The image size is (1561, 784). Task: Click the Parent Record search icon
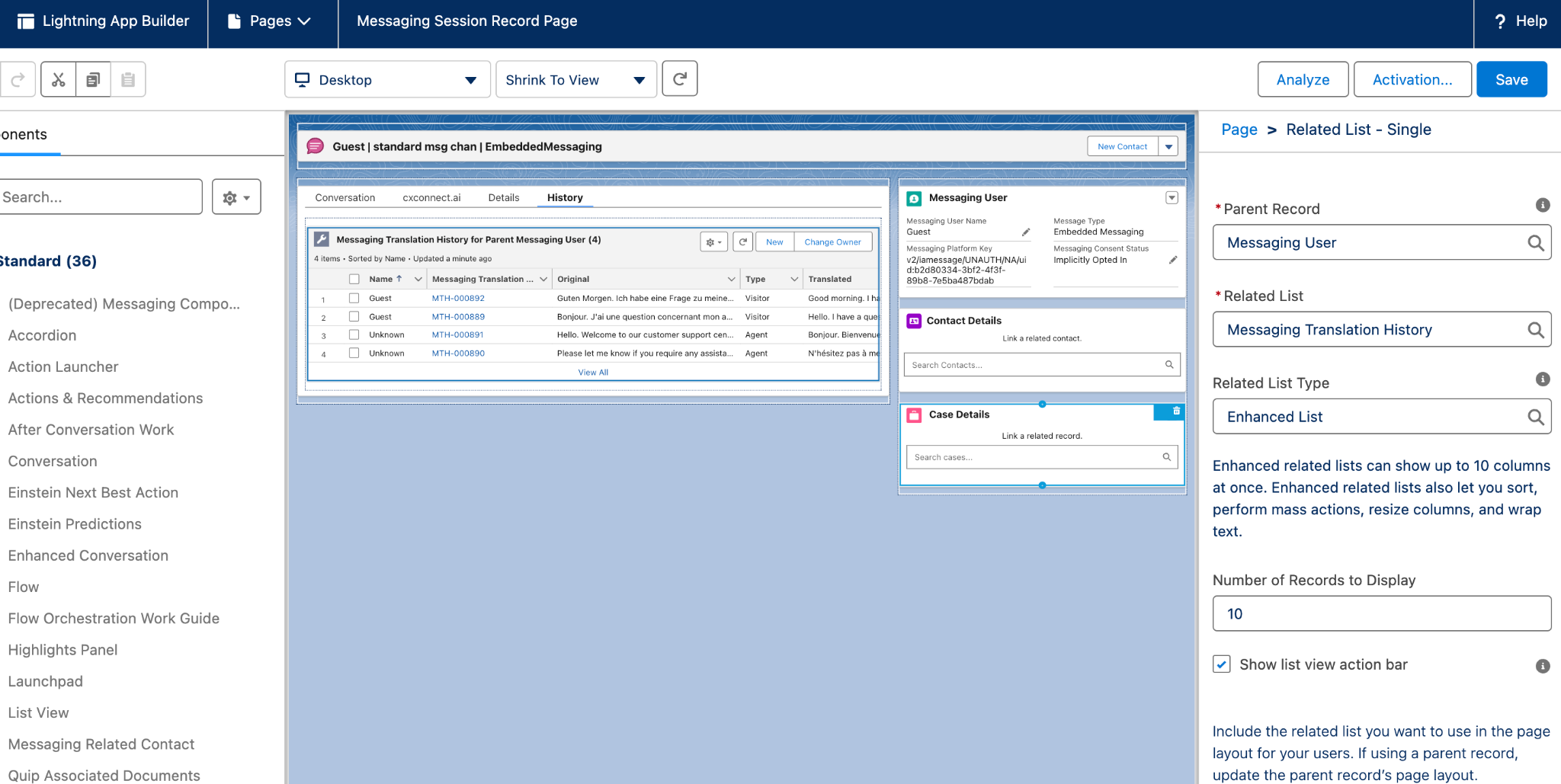1536,243
